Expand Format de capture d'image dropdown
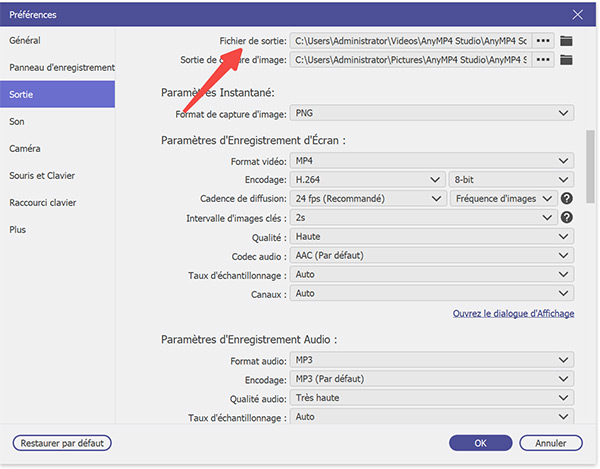The image size is (600, 469). tap(431, 113)
